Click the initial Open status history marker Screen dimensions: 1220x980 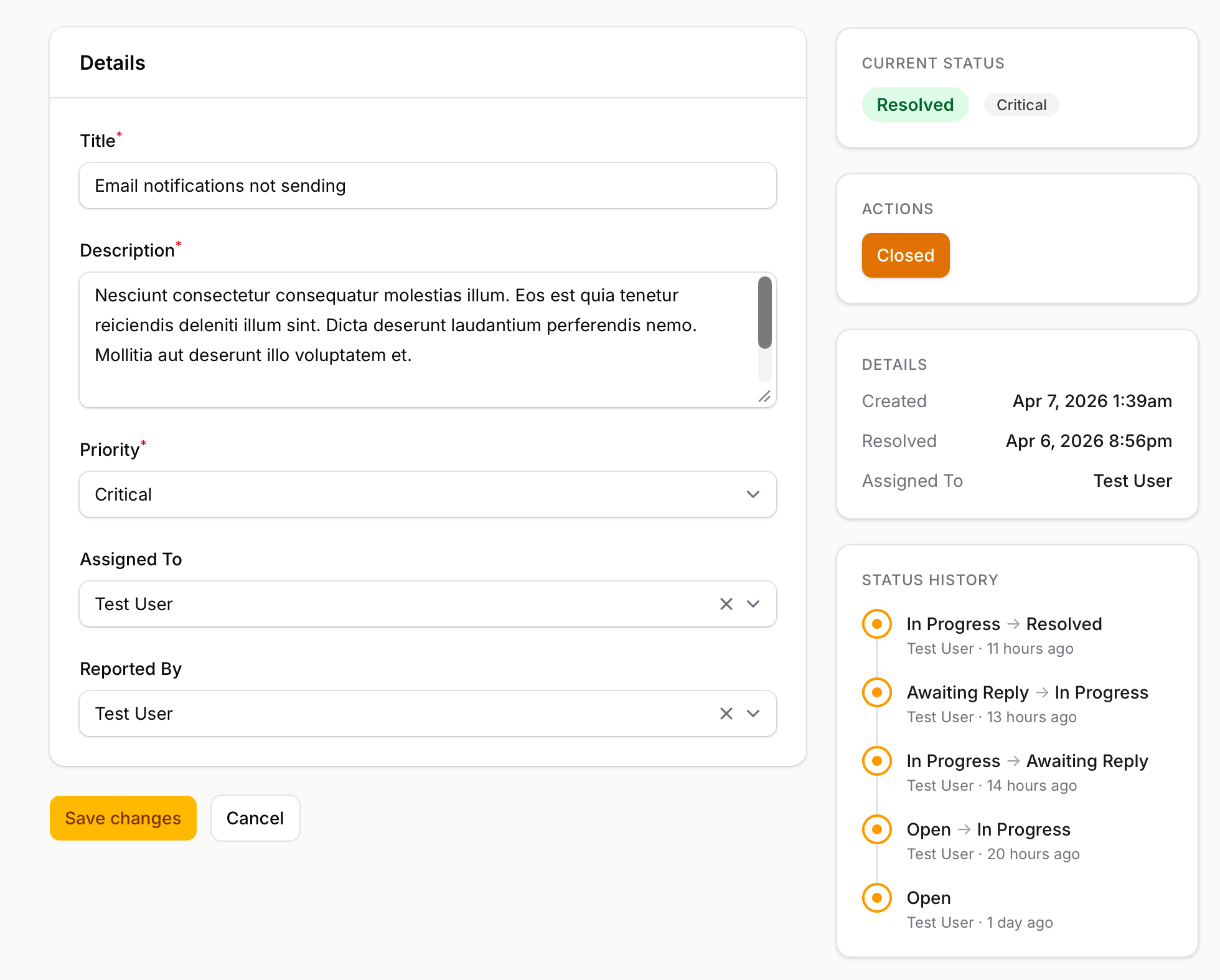[x=877, y=898]
